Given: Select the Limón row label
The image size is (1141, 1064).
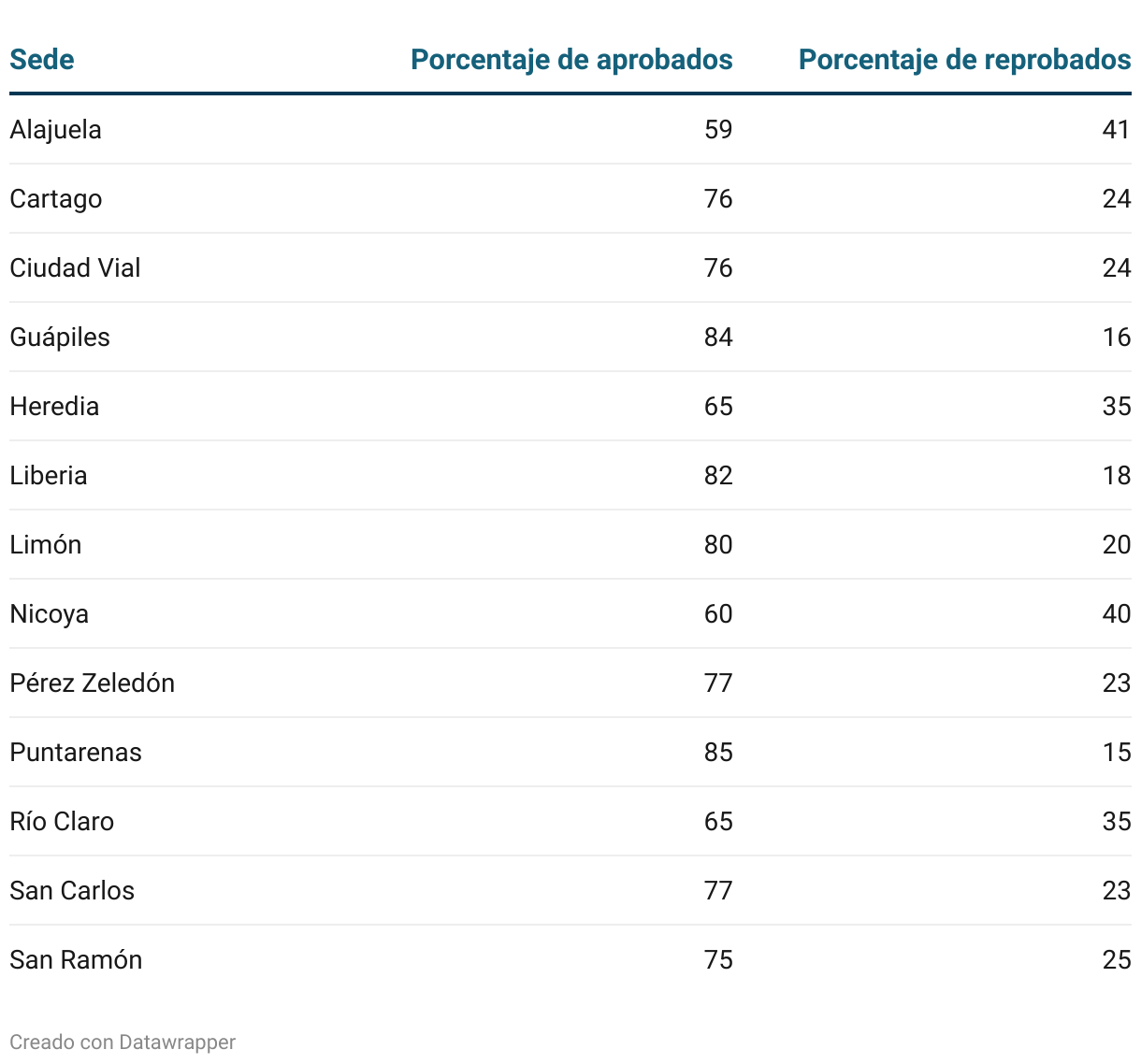Looking at the screenshot, I should pos(45,544).
